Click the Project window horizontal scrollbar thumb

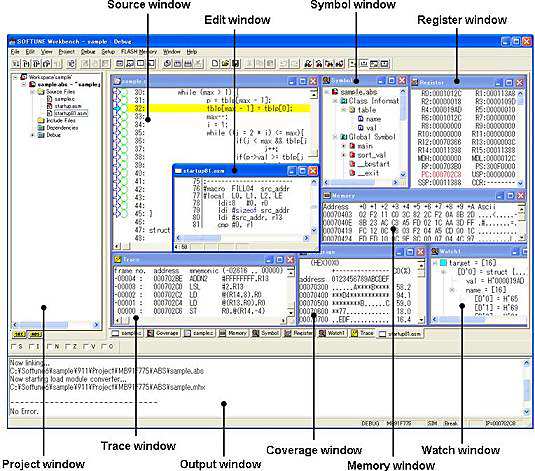44,325
